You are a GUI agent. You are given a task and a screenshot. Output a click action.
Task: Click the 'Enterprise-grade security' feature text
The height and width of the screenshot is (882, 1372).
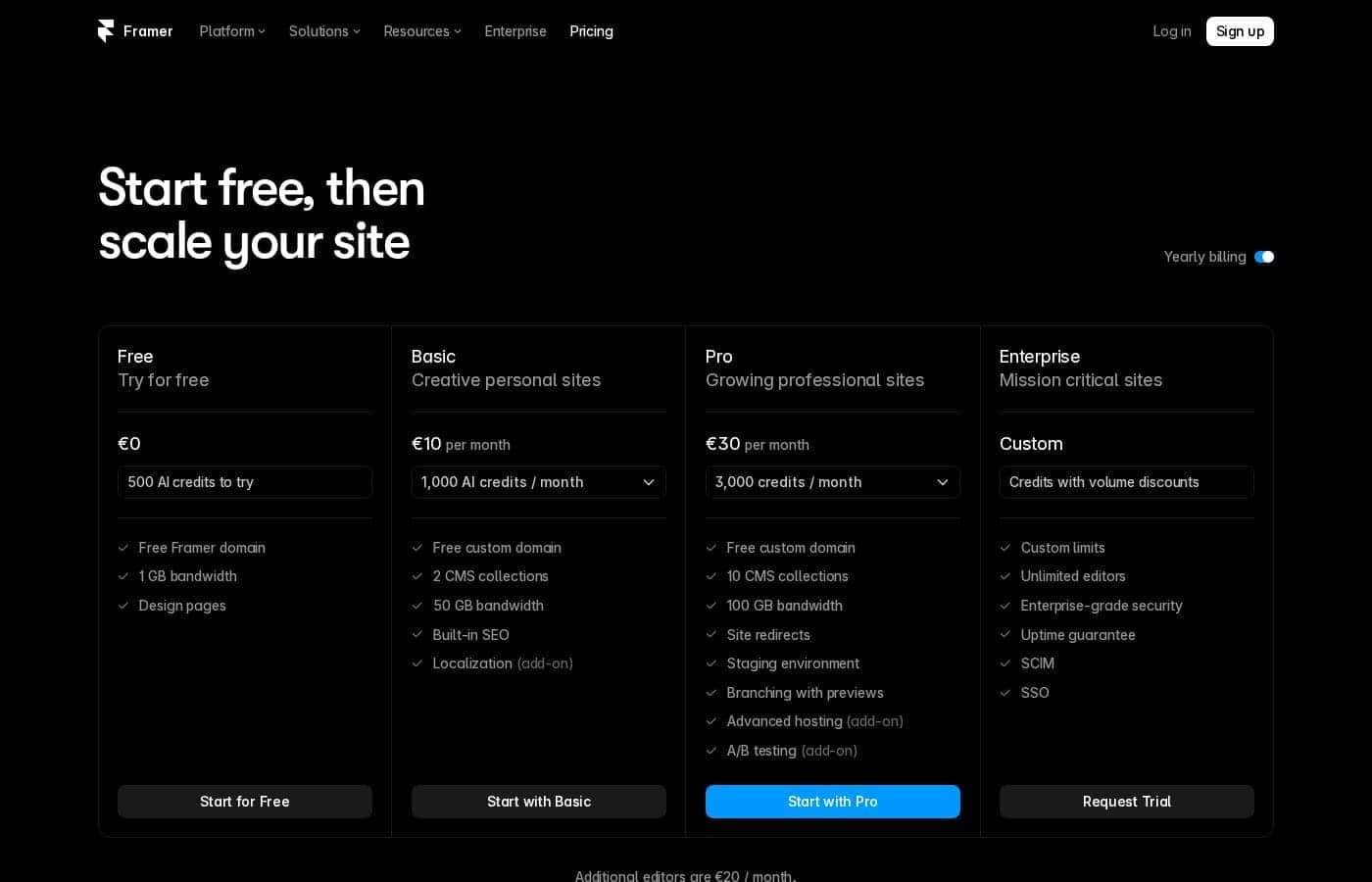[x=1102, y=606]
